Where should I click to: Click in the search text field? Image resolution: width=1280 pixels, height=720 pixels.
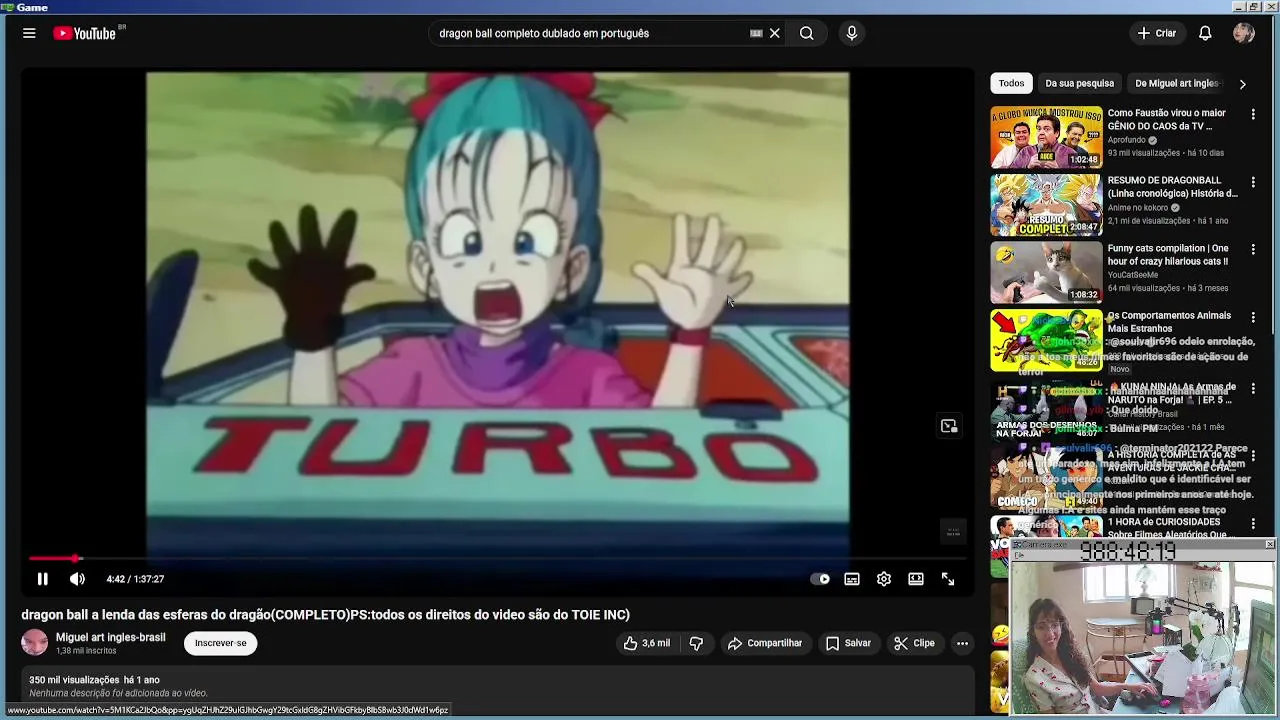click(x=590, y=33)
